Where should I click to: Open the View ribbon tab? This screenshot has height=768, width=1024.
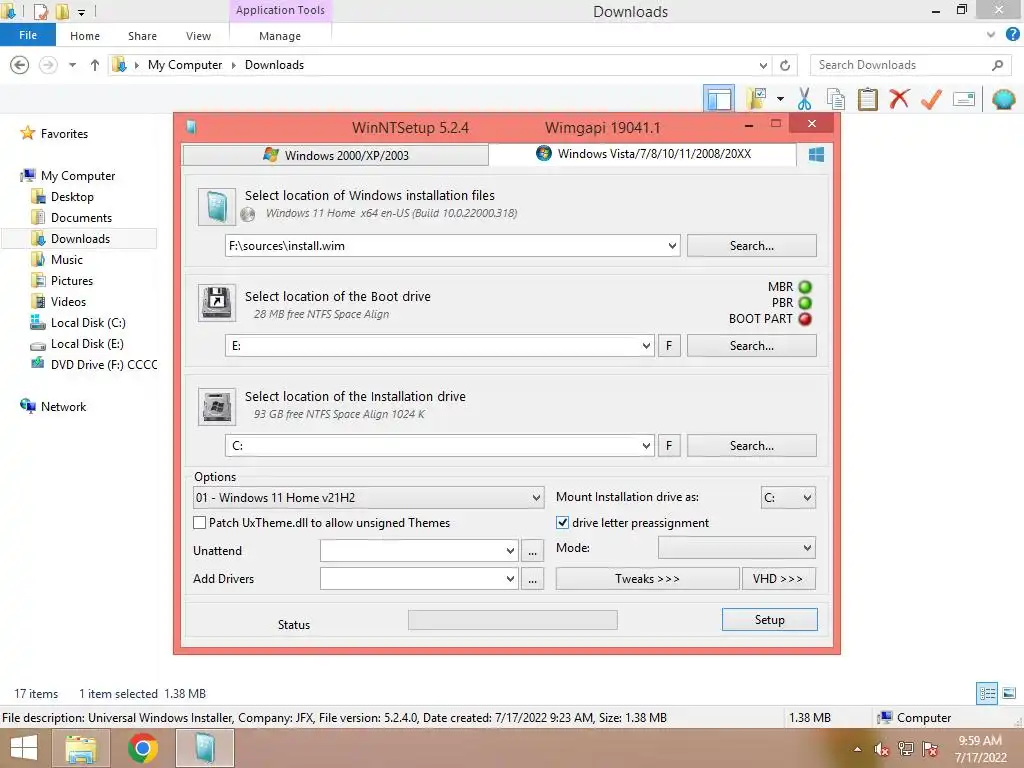198,36
